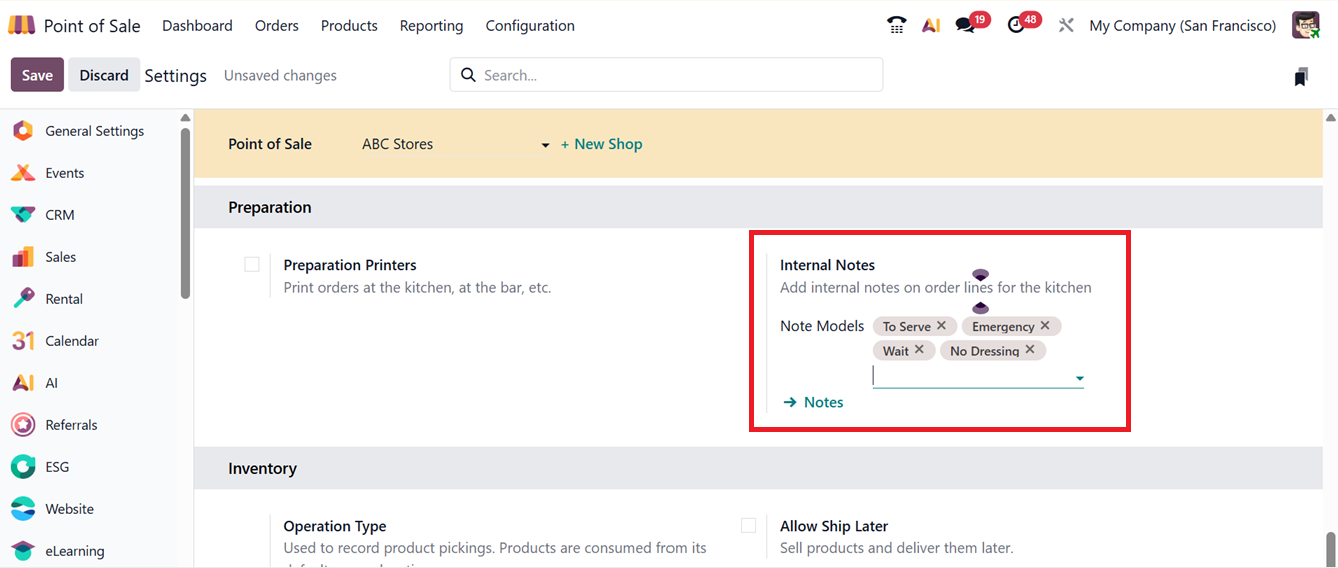Open company switcher My Company (San Francisco)
The image size is (1338, 568).
1182,26
